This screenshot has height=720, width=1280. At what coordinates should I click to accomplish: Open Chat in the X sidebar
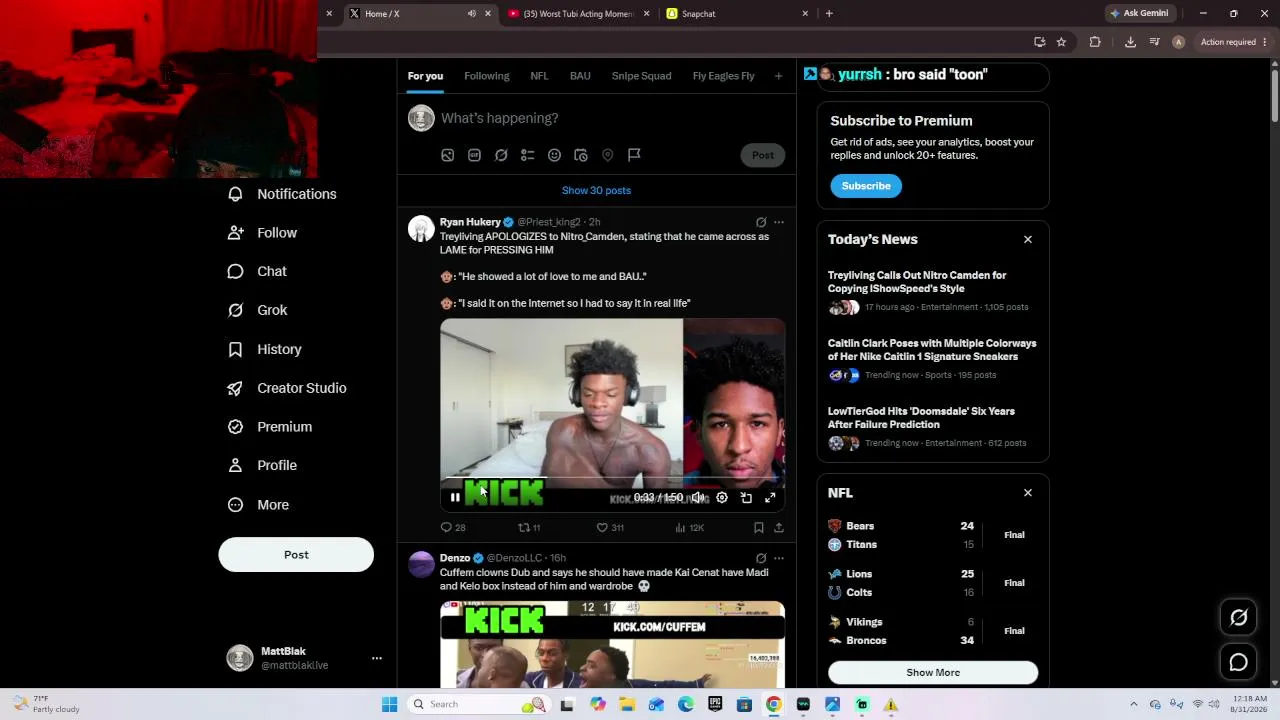point(258,271)
